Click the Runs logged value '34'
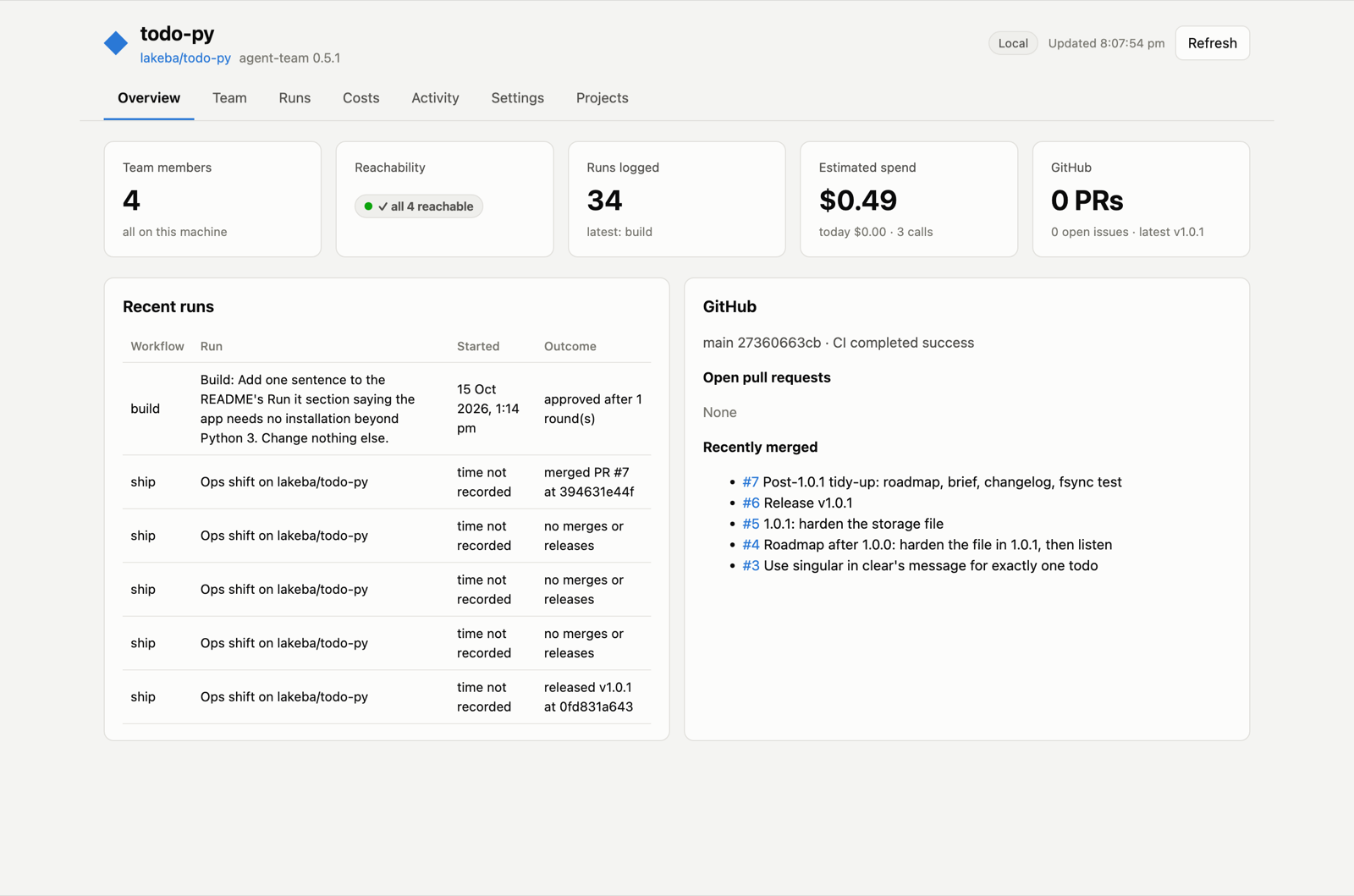Viewport: 1354px width, 896px height. [x=604, y=201]
